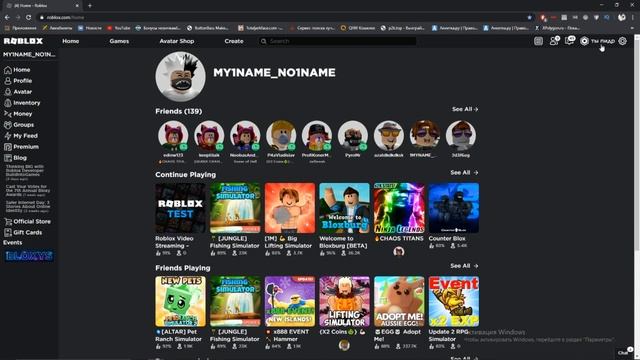Open Lifting Simulator thumbnail in Friends Playing
The width and height of the screenshot is (640, 360).
pos(344,301)
